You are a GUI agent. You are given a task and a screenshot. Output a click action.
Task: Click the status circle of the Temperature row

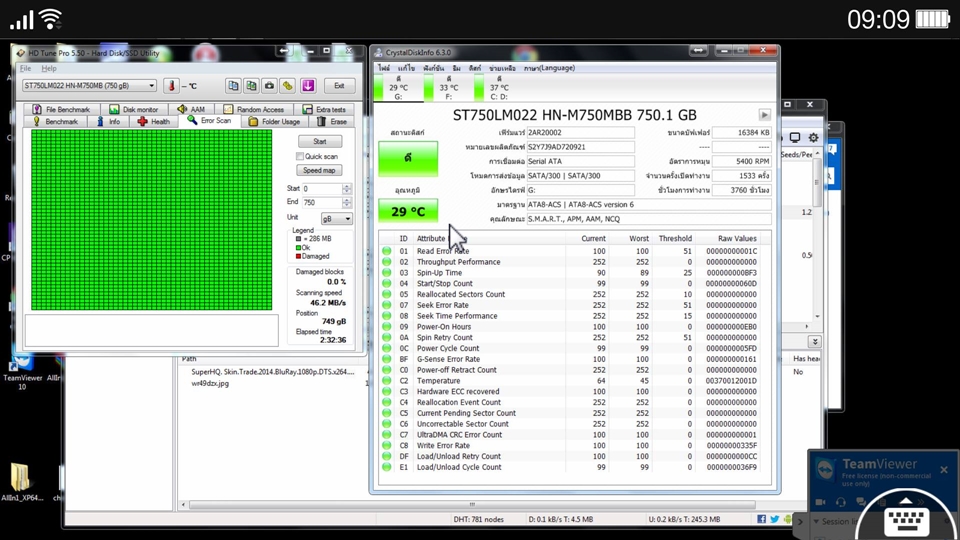pos(386,381)
